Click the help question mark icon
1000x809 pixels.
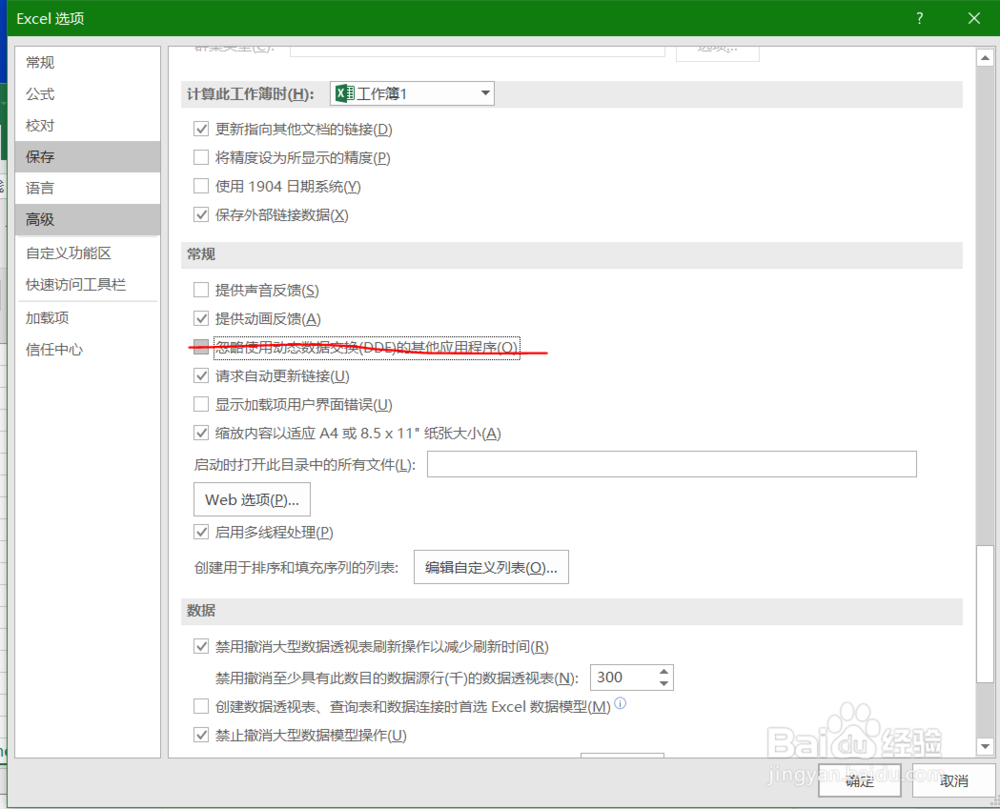coord(919,18)
